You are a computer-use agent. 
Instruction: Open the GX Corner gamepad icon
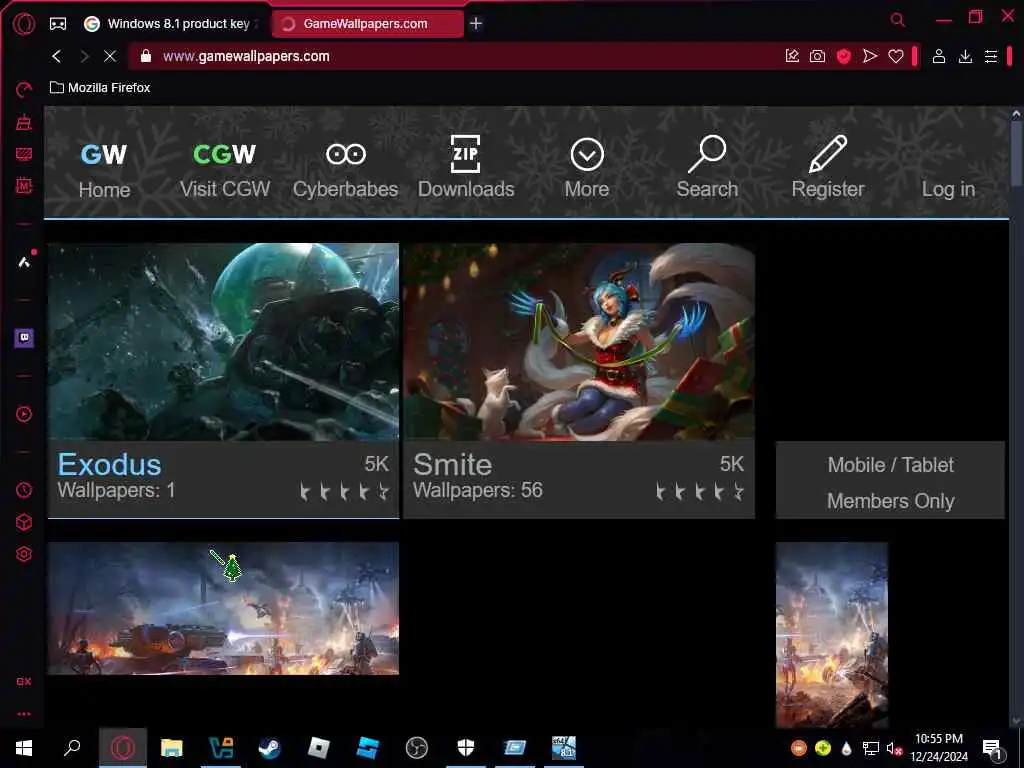click(58, 24)
